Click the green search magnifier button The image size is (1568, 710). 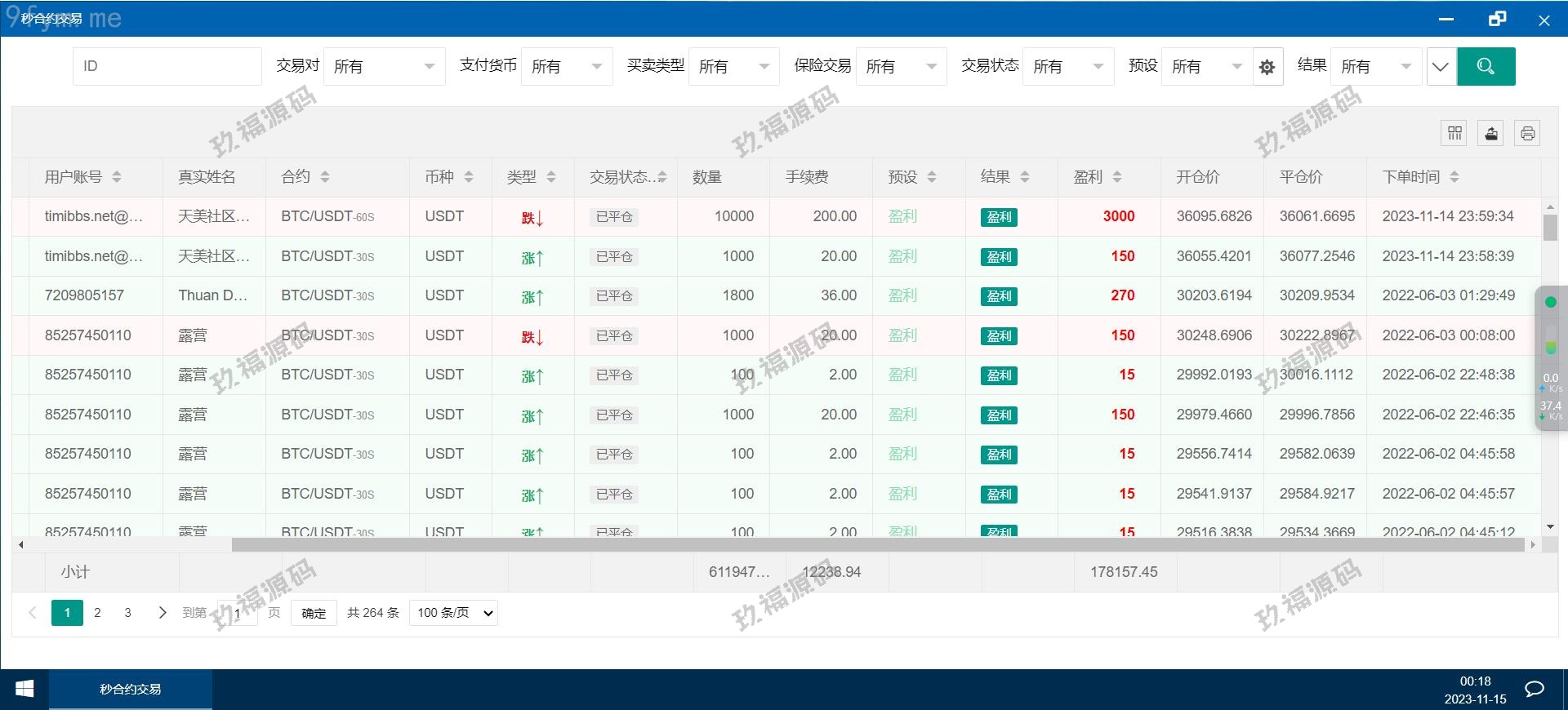[1486, 66]
